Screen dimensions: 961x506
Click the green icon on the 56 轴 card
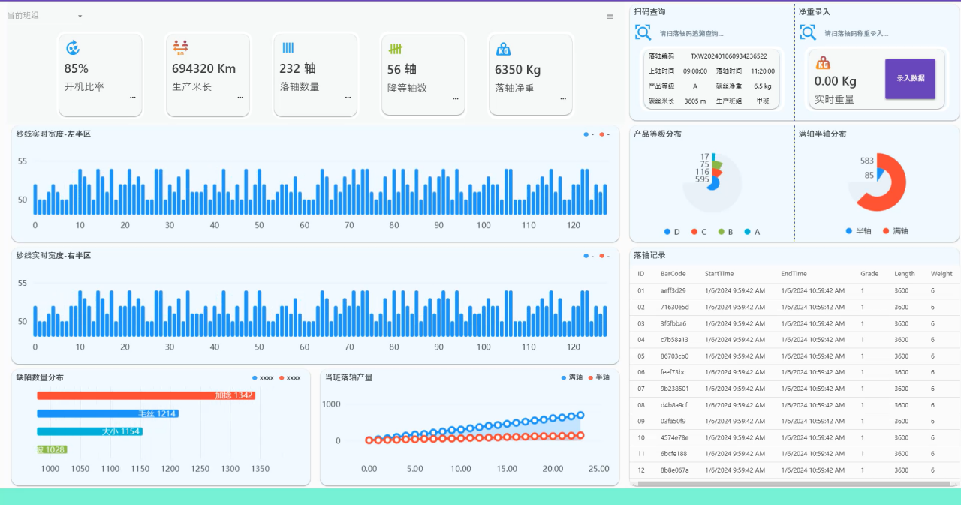click(x=396, y=48)
